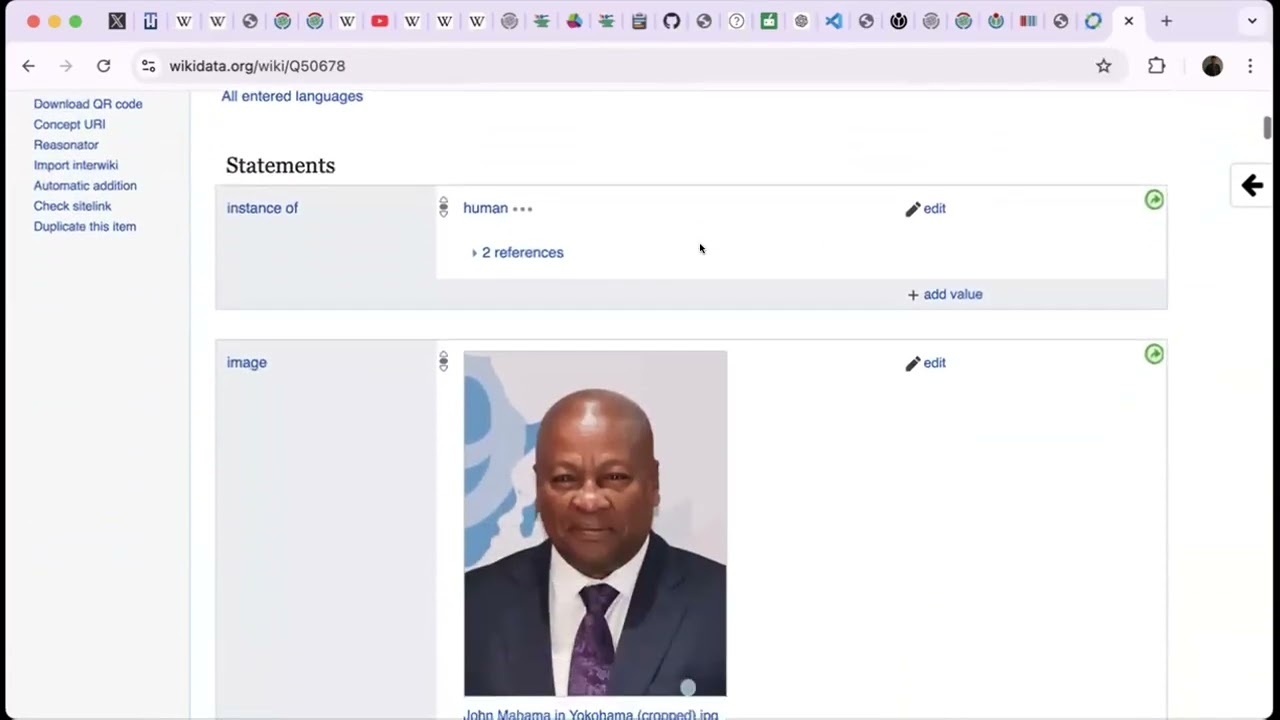Open the tab with the green robot icon
Viewport: 1280px width, 720px height.
(768, 21)
